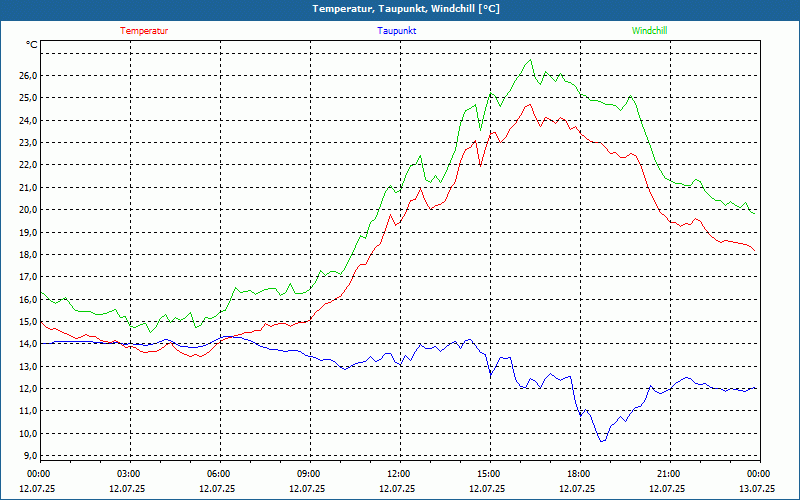The height and width of the screenshot is (500, 800).
Task: Click the '11,0' y-axis value
Action: click(x=28, y=411)
